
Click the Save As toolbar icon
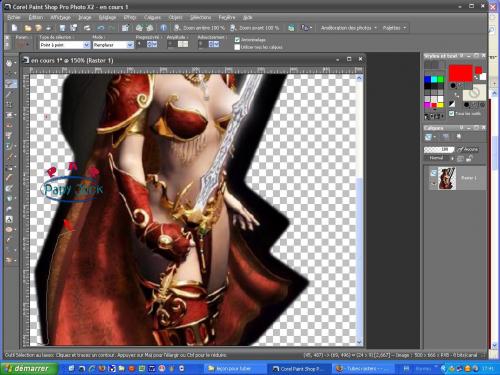coord(73,28)
